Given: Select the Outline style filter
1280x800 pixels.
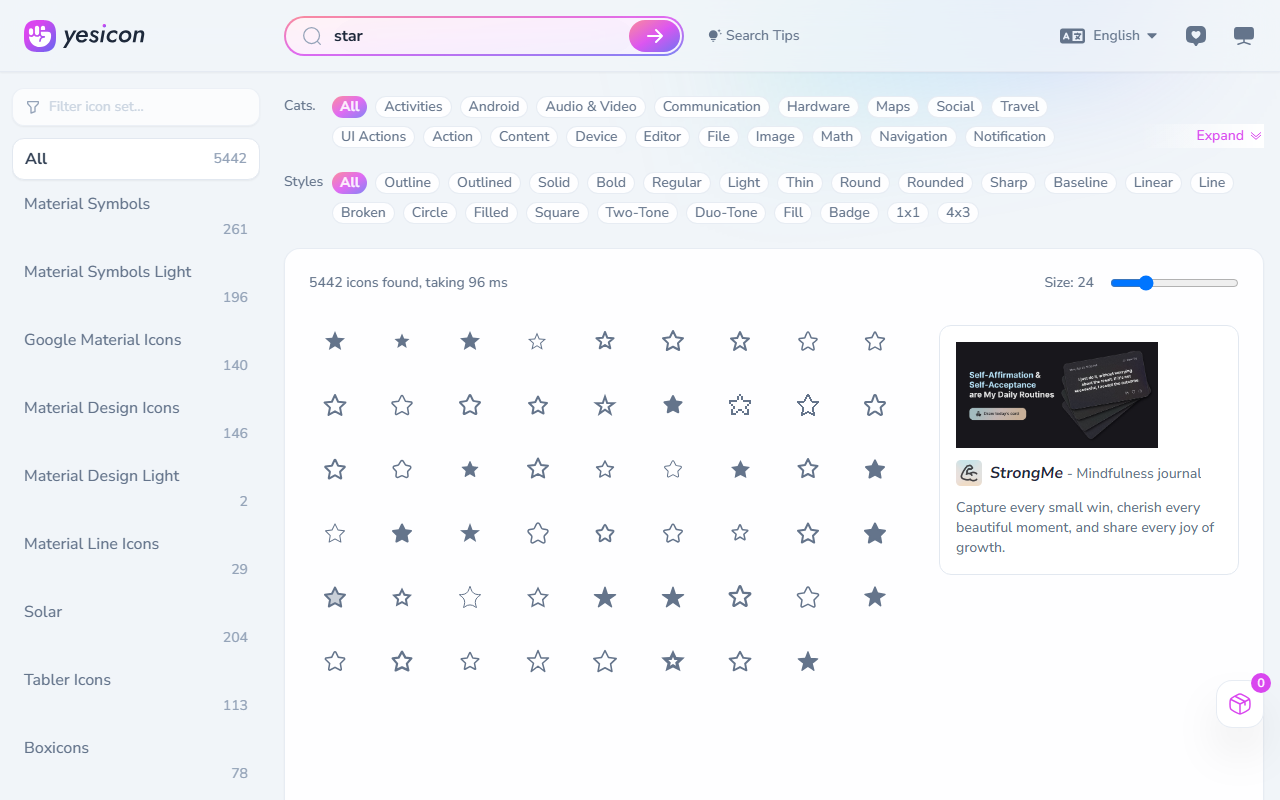Looking at the screenshot, I should coord(408,183).
